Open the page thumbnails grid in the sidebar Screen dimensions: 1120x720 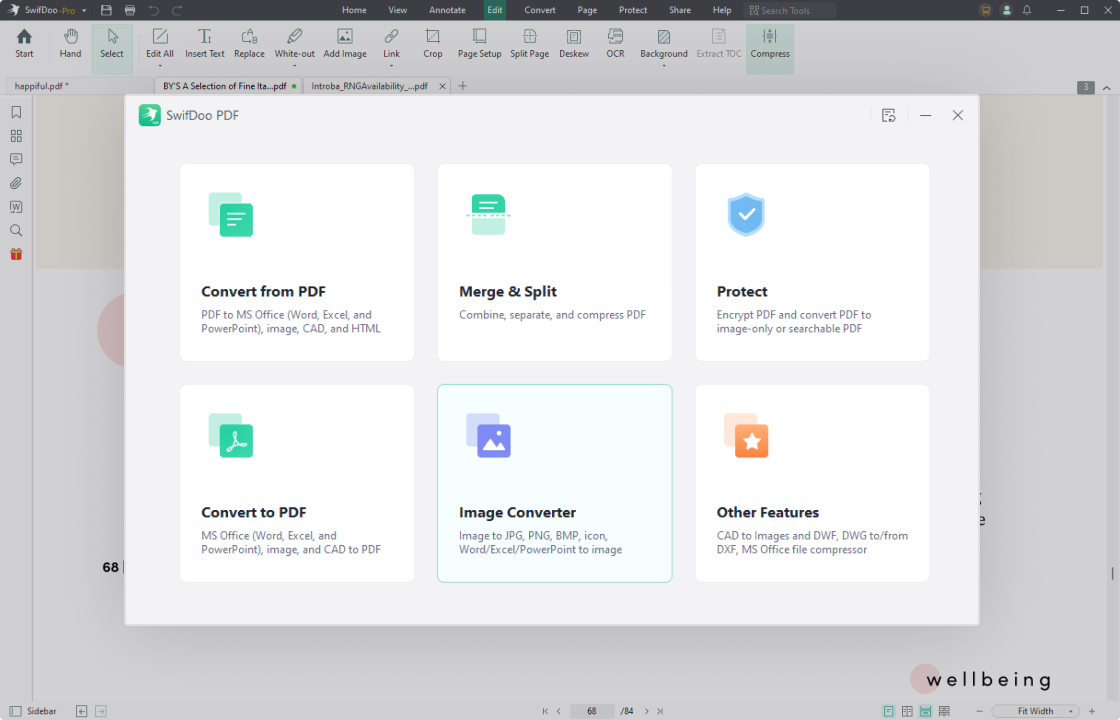(x=16, y=136)
